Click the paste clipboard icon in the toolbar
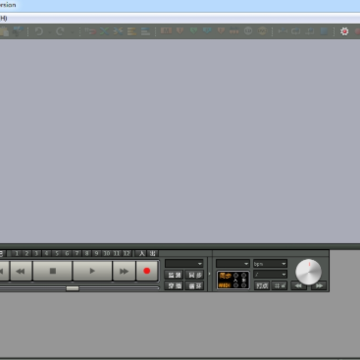Image resolution: width=360 pixels, height=360 pixels. [x=4, y=32]
